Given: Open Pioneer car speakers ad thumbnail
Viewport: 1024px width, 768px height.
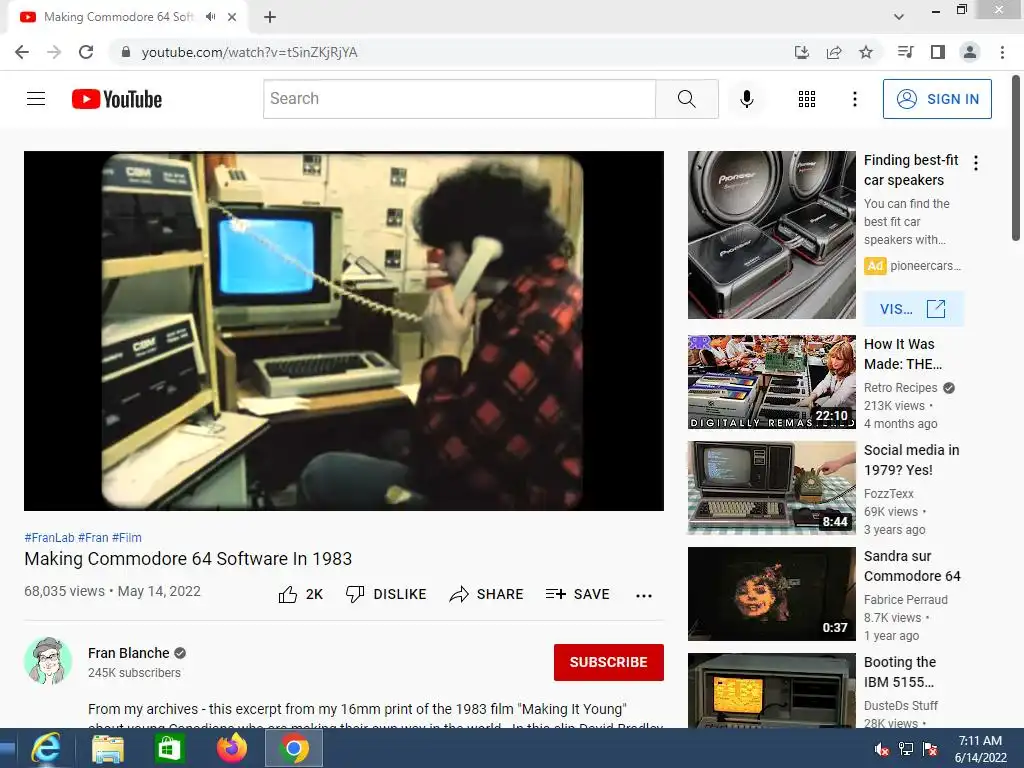Looking at the screenshot, I should [x=771, y=235].
